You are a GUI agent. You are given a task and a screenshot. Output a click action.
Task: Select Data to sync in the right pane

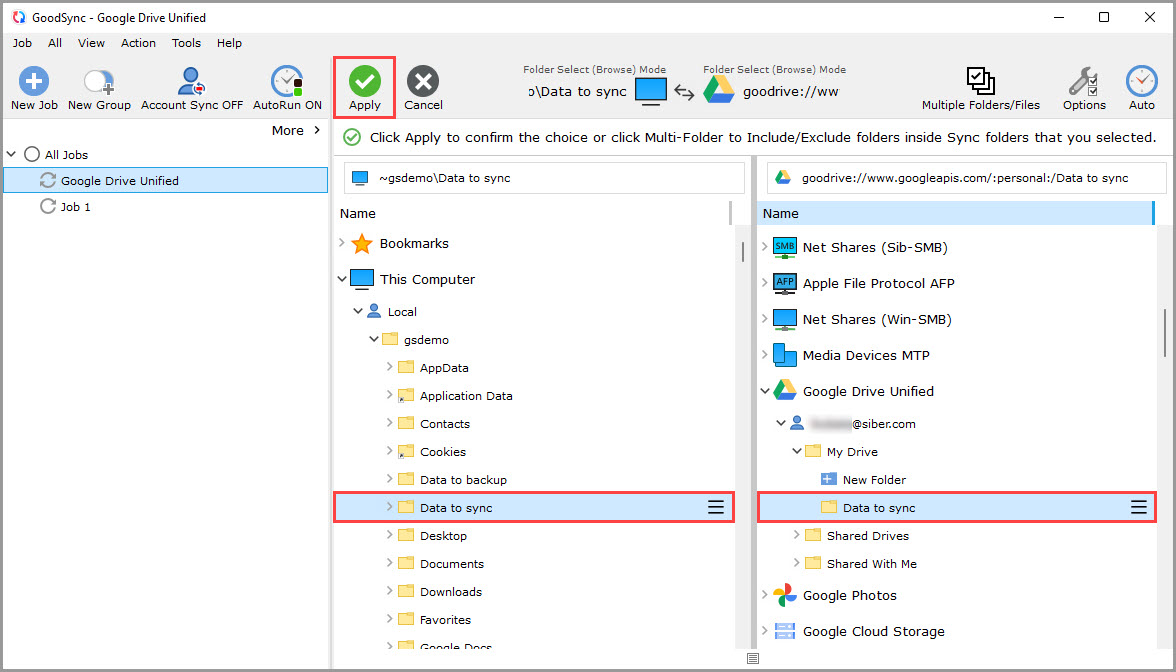957,508
